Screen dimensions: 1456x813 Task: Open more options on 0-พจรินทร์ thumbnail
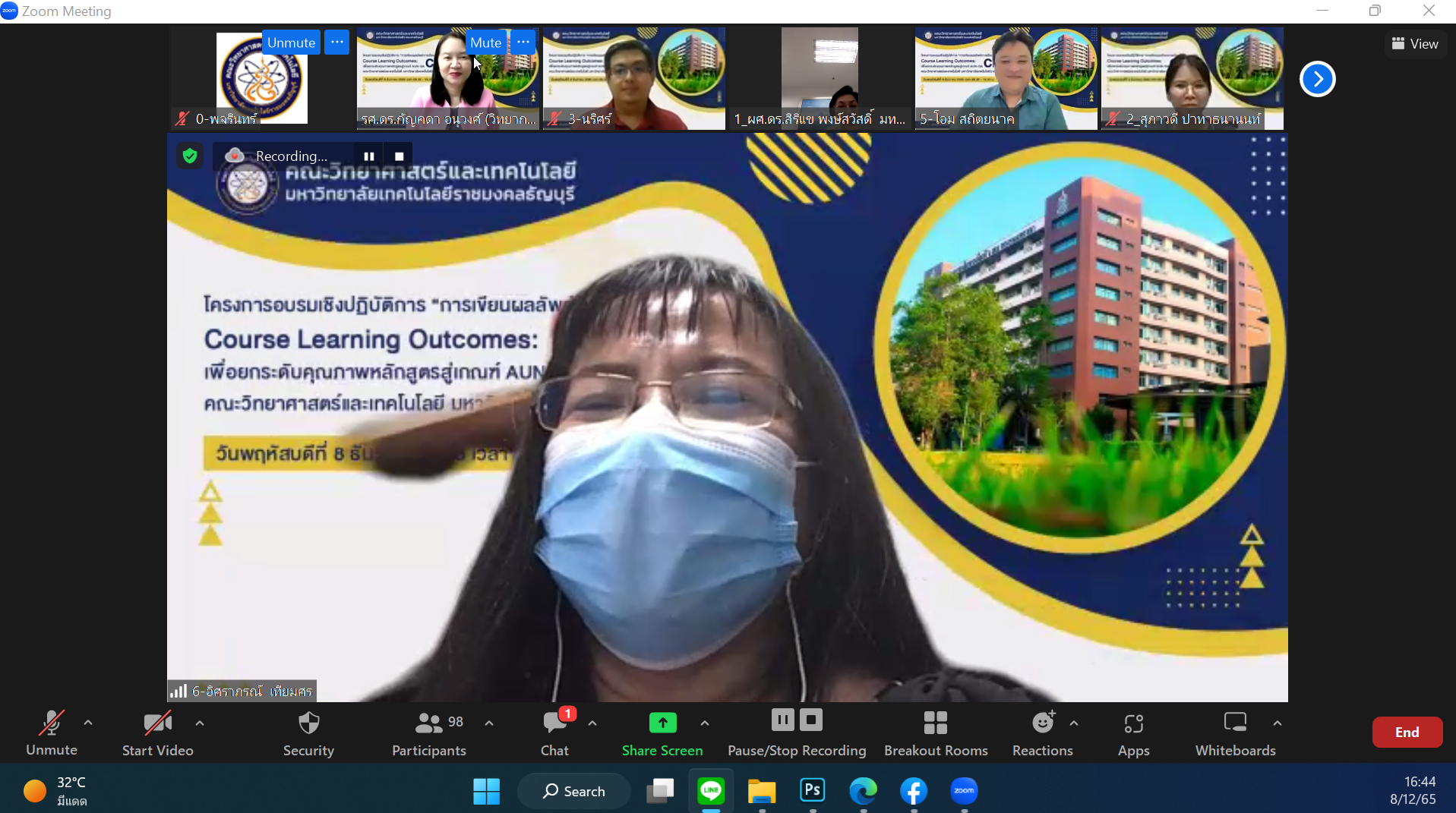(x=336, y=43)
